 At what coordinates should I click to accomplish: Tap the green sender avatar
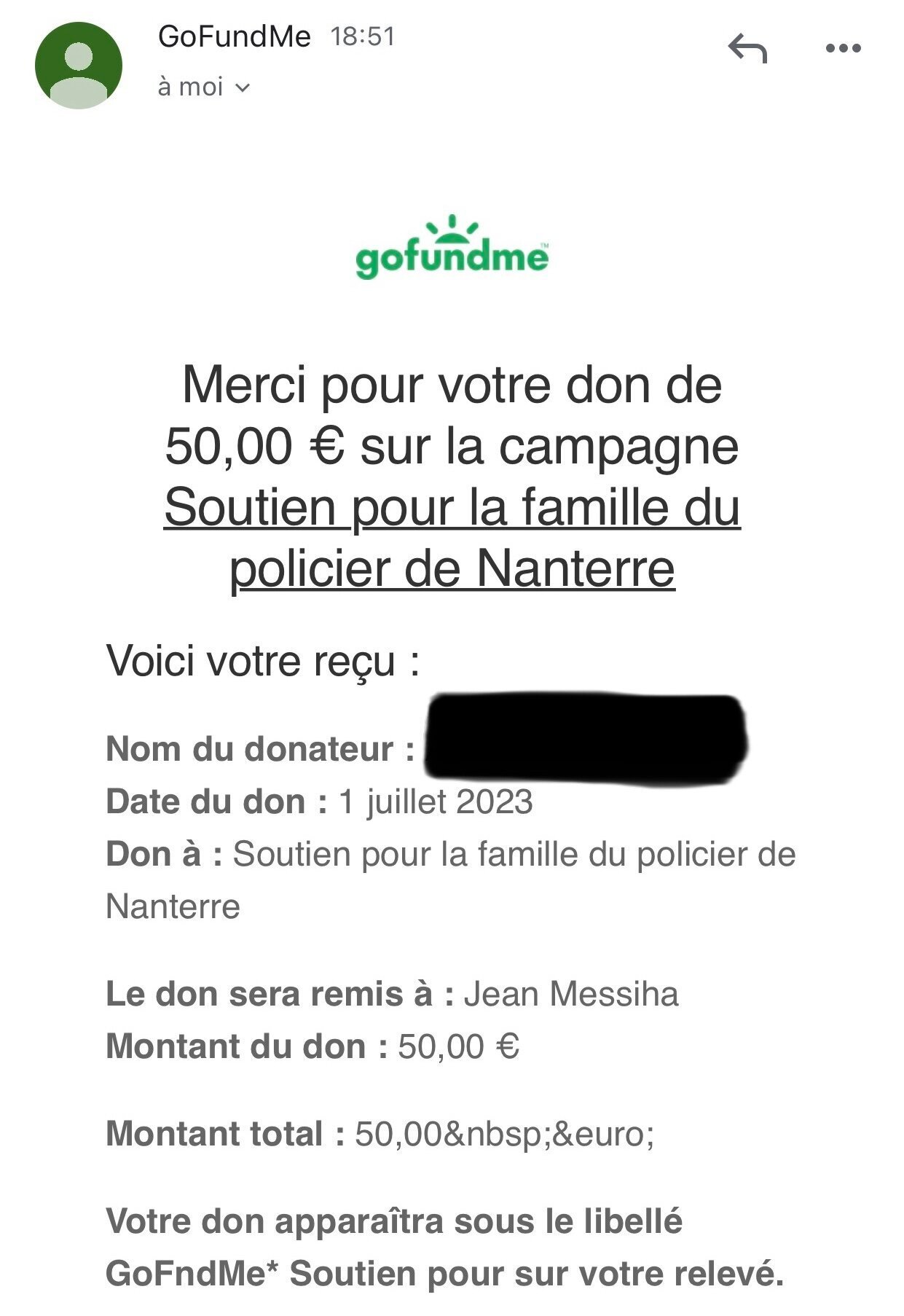pyautogui.click(x=78, y=65)
